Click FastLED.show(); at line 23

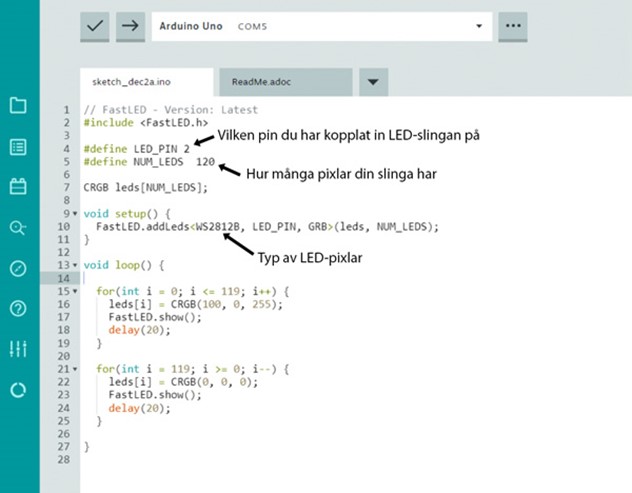click(155, 395)
